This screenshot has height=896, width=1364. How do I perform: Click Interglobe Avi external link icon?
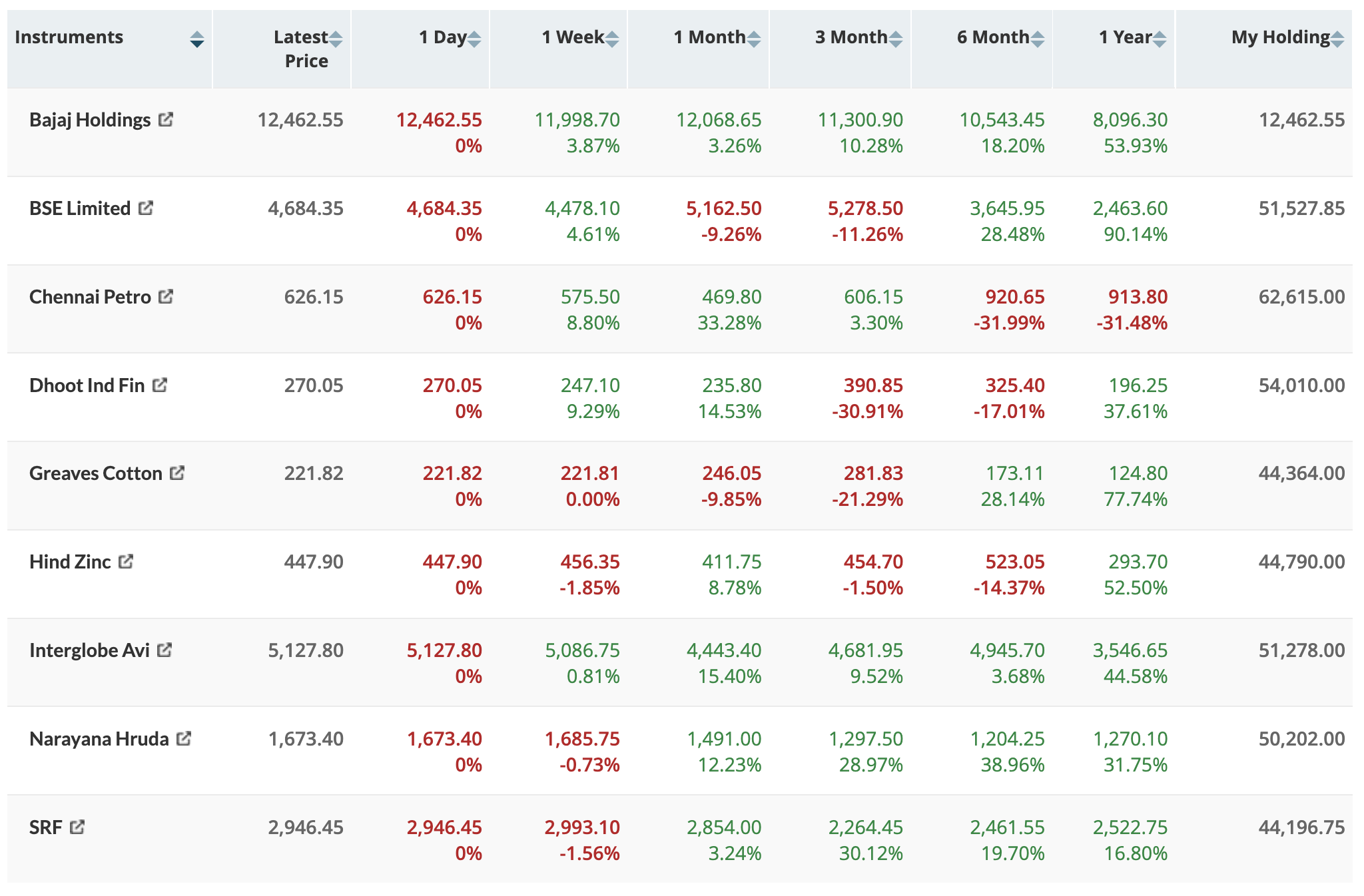[165, 650]
